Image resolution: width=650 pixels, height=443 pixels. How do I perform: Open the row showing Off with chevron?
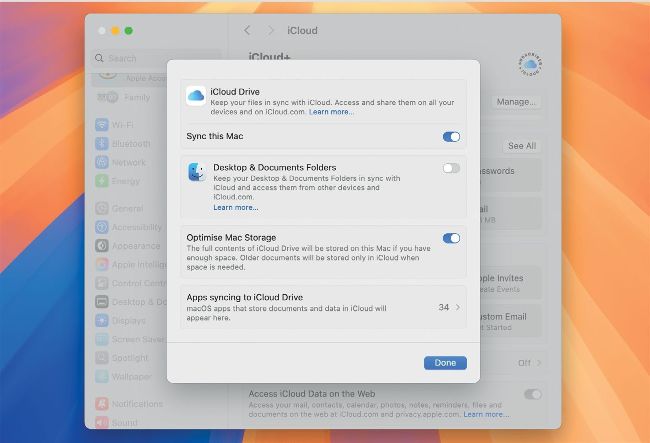pos(530,363)
